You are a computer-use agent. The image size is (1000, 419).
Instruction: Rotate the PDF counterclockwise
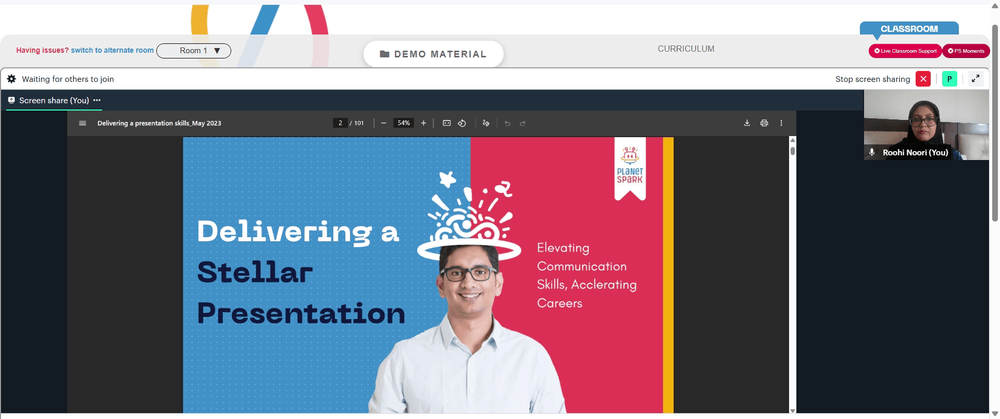tap(463, 123)
